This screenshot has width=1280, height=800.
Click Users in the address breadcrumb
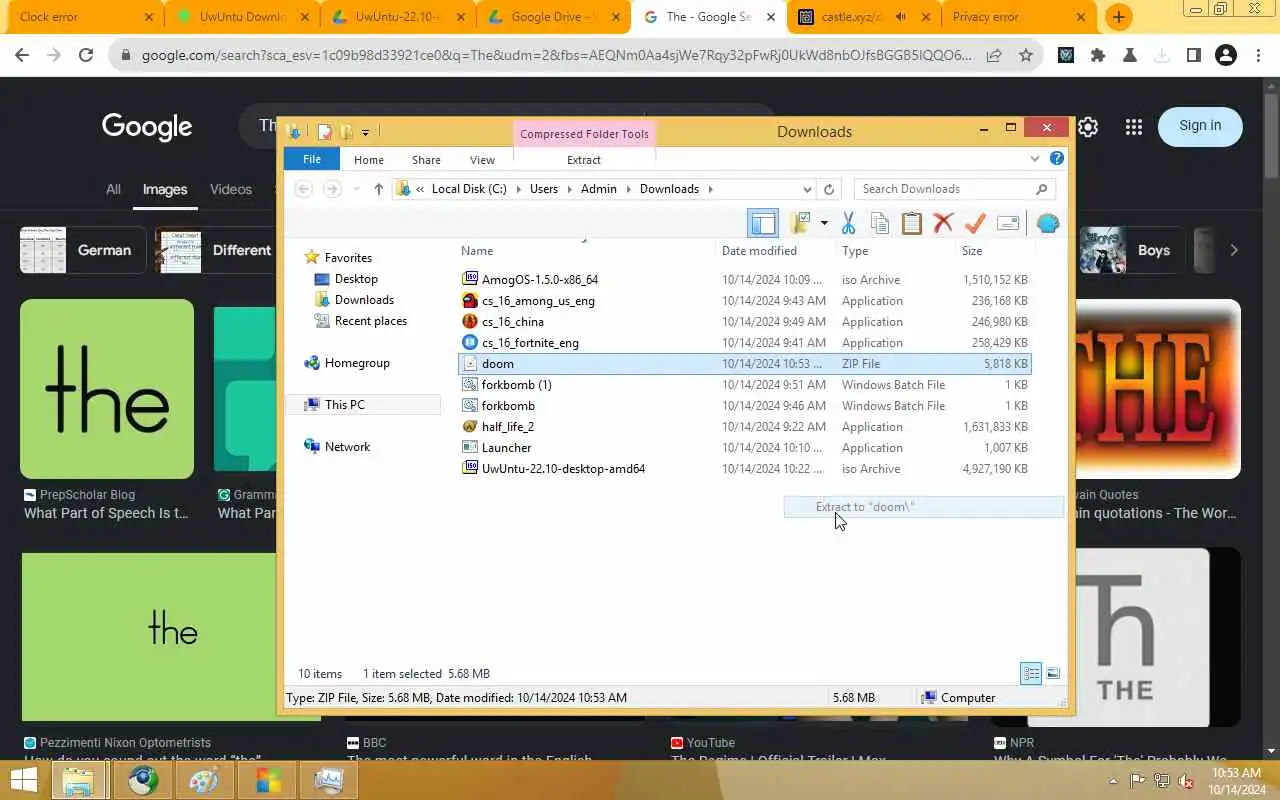point(544,189)
